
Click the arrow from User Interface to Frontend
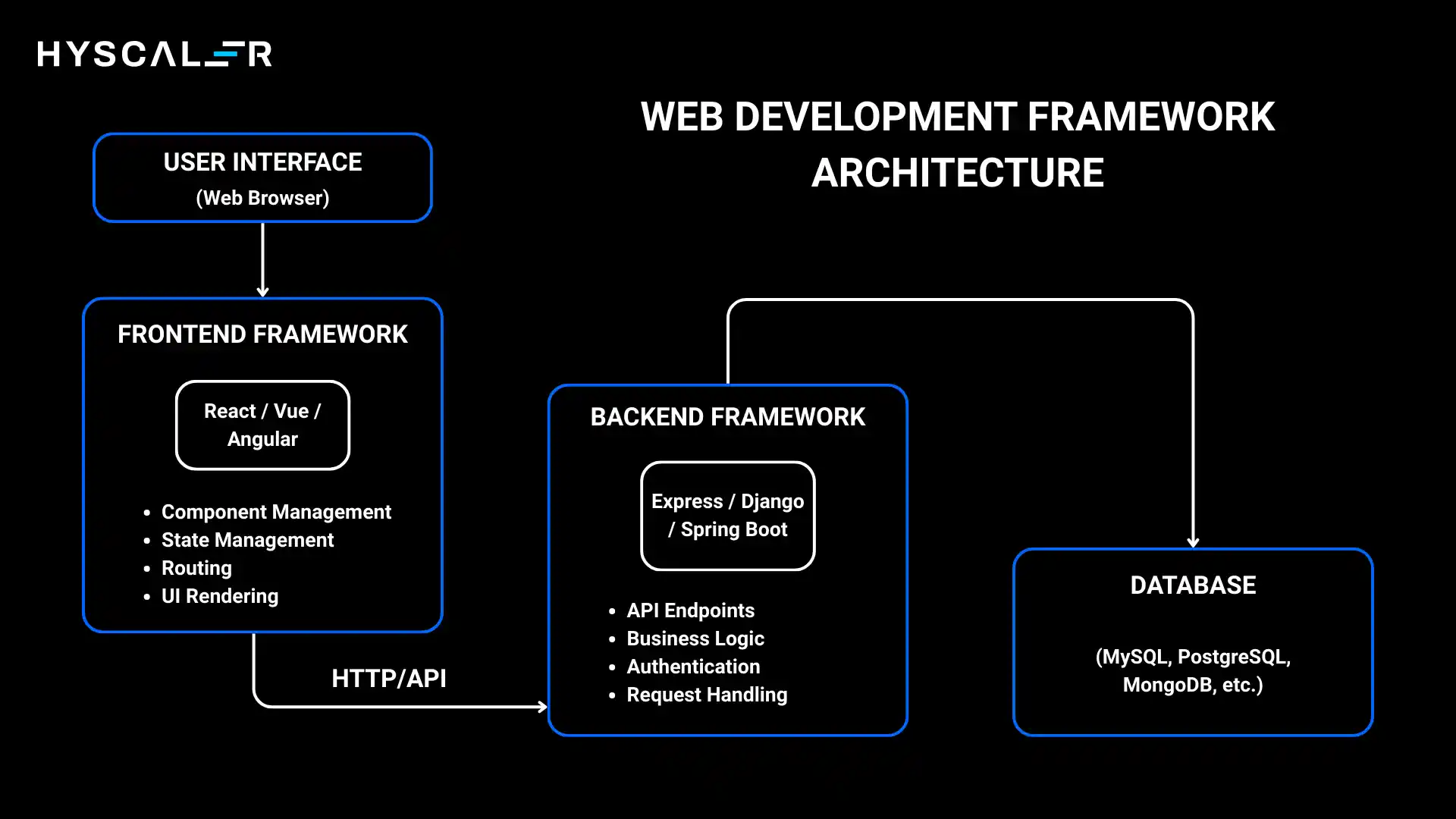(263, 262)
